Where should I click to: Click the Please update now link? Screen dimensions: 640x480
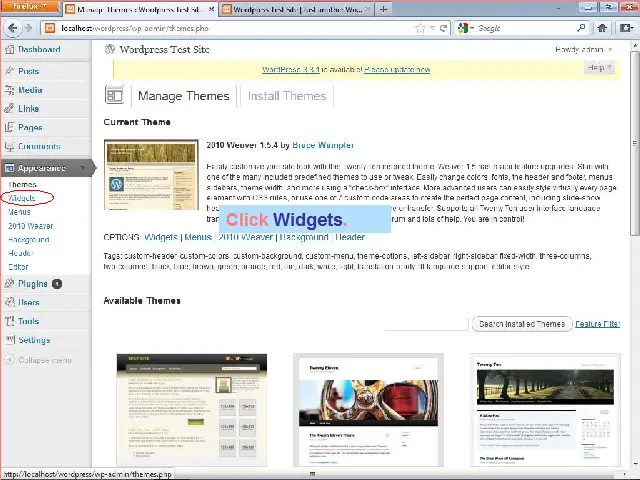[x=397, y=69]
